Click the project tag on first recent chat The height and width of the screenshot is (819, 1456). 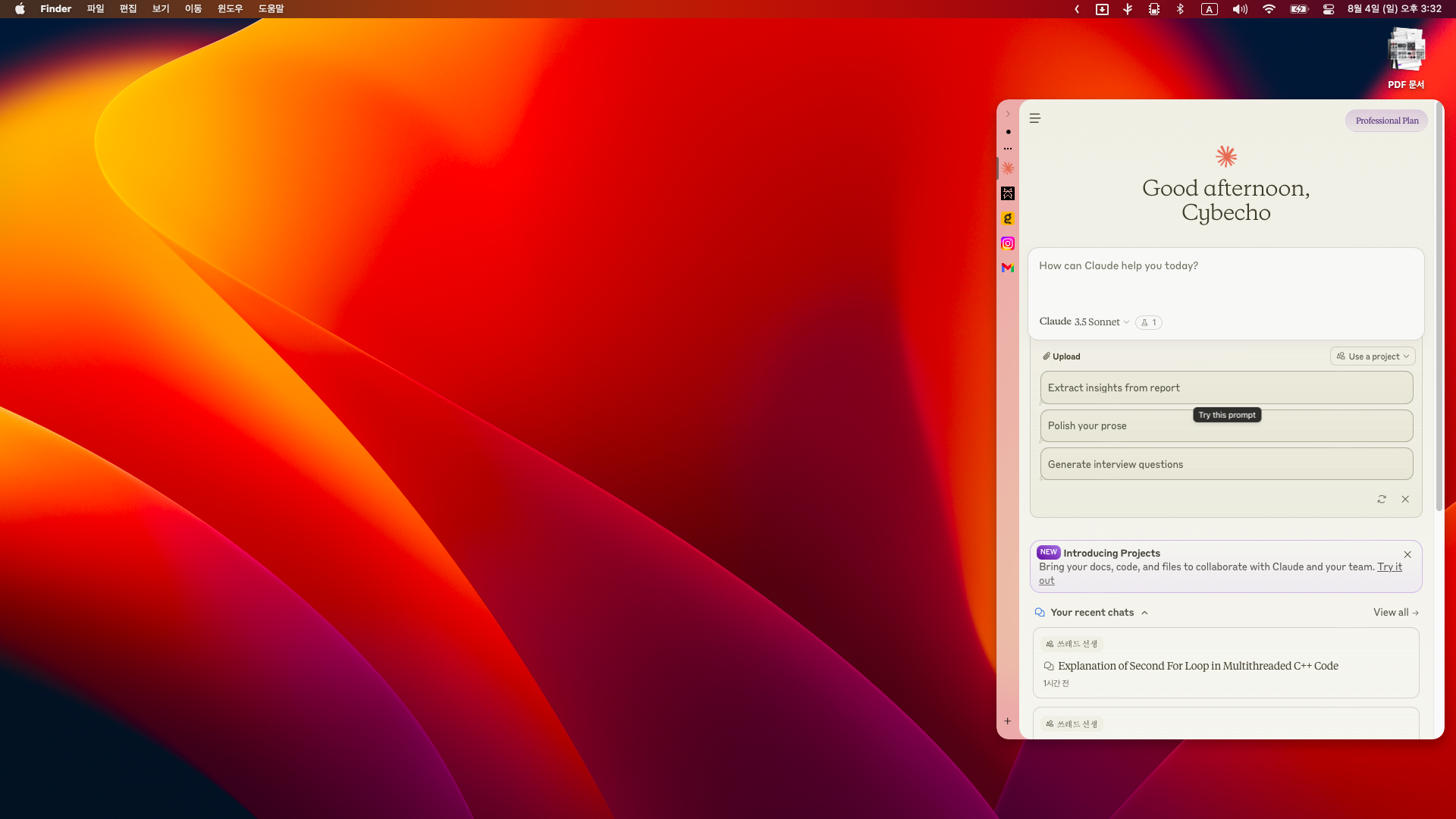[x=1072, y=644]
